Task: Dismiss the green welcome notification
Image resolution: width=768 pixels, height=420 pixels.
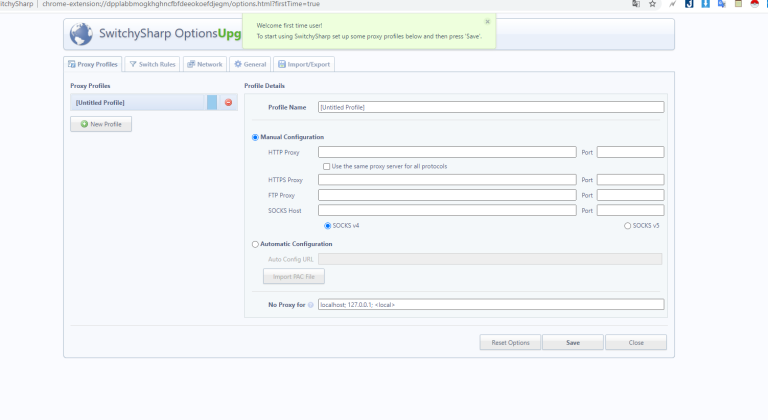Action: pos(487,21)
